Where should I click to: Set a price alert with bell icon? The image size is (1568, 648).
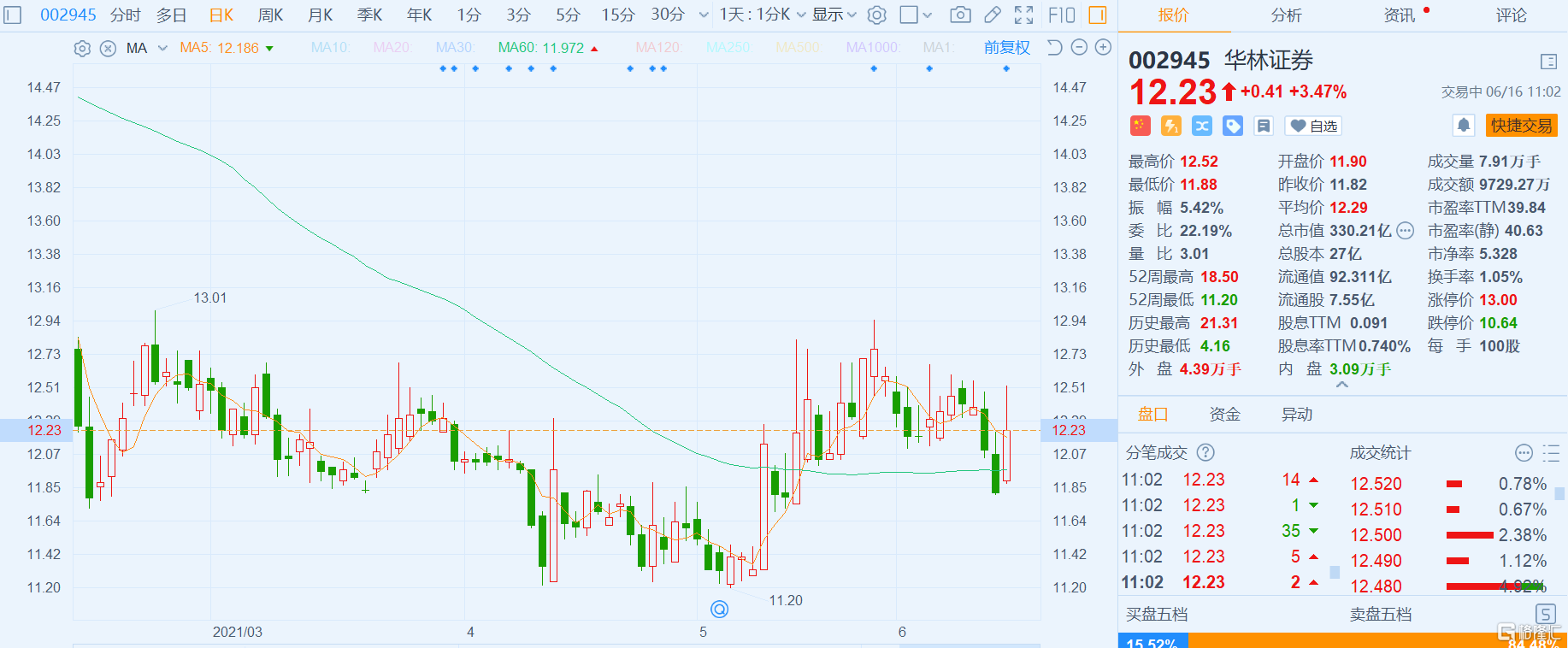coord(1464,126)
